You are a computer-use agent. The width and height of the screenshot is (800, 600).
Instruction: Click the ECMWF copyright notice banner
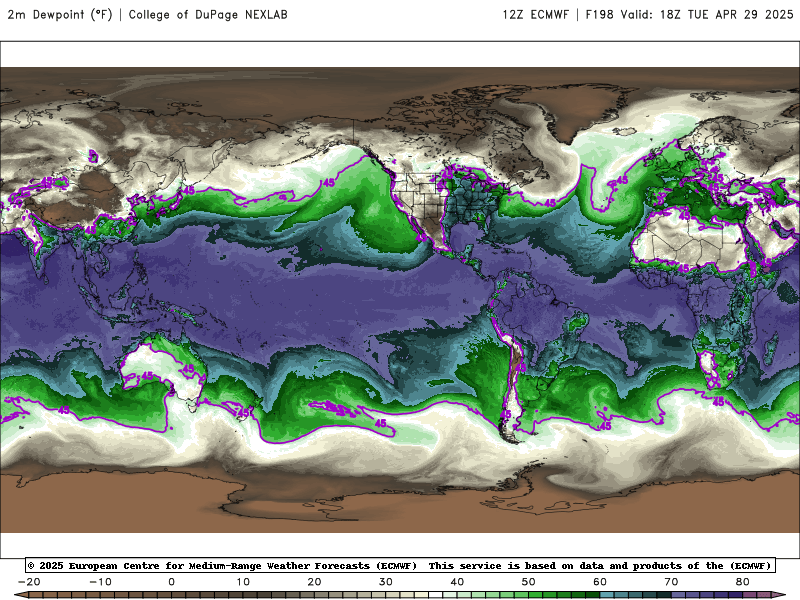[400, 565]
